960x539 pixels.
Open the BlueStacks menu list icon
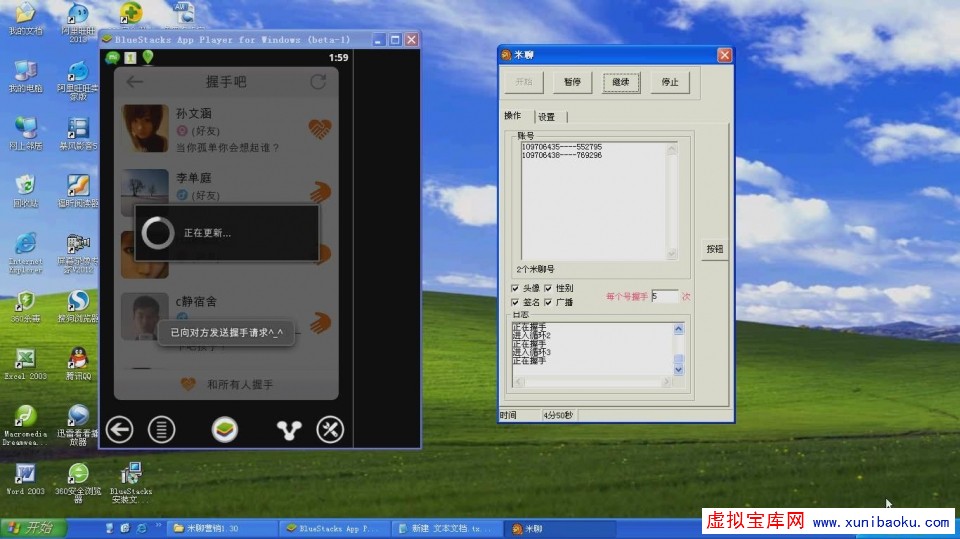(161, 430)
